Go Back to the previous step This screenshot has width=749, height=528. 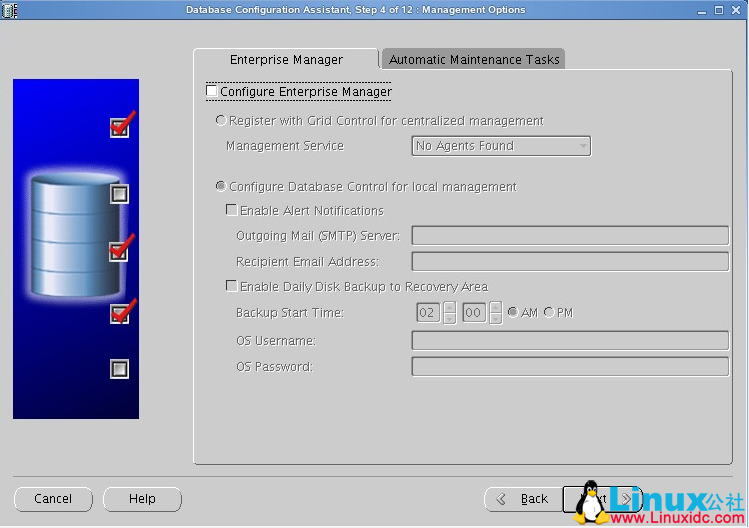coord(522,499)
